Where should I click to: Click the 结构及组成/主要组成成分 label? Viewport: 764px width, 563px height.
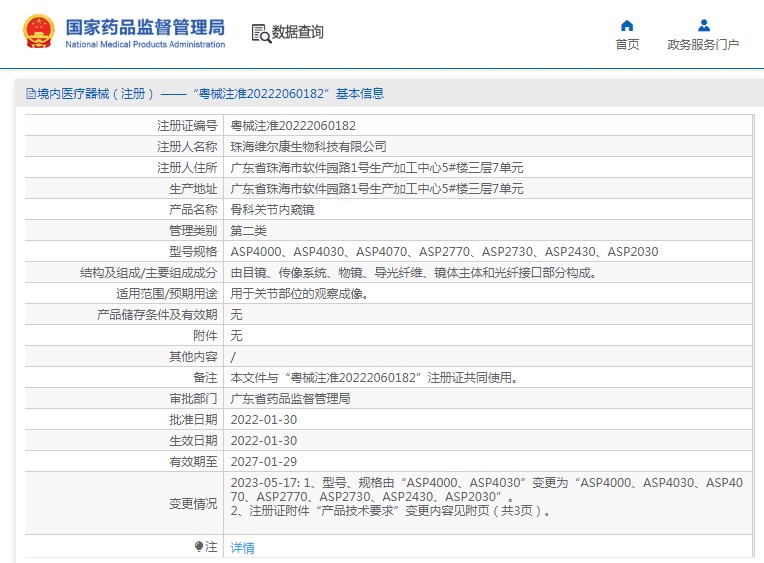(149, 272)
